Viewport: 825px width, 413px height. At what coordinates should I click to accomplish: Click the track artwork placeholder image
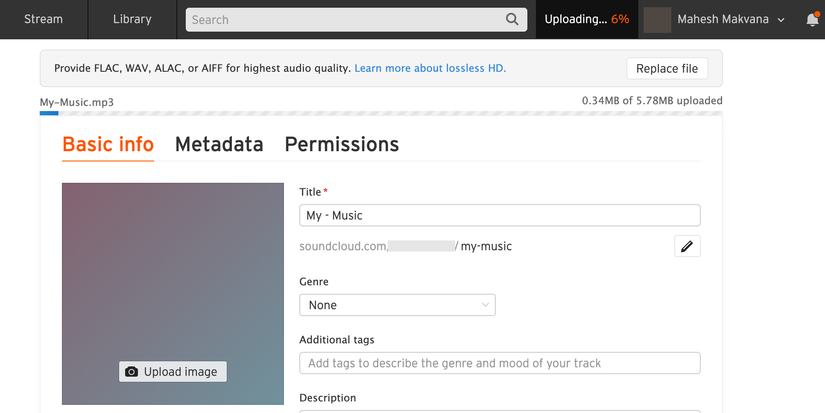coord(173,270)
